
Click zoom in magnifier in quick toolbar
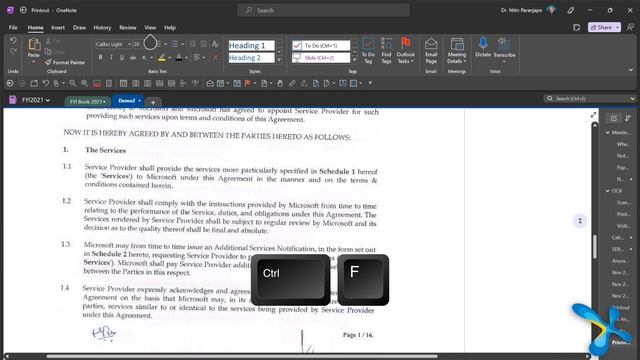point(84,83)
